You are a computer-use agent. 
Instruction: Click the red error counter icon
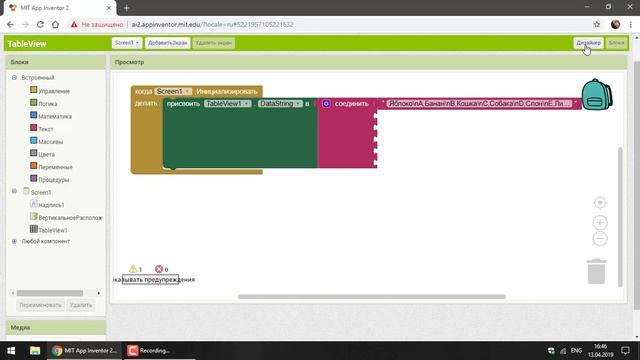click(159, 269)
